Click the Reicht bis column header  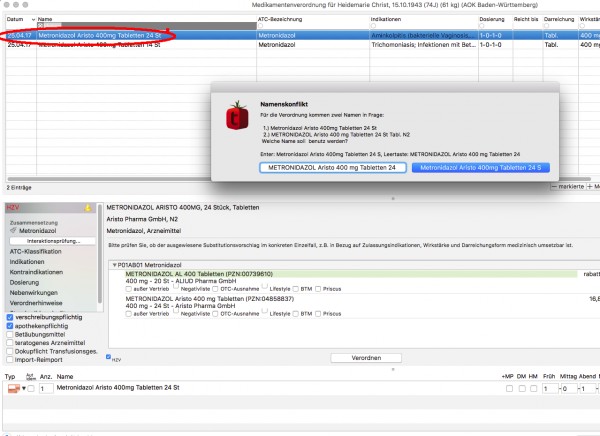click(526, 19)
